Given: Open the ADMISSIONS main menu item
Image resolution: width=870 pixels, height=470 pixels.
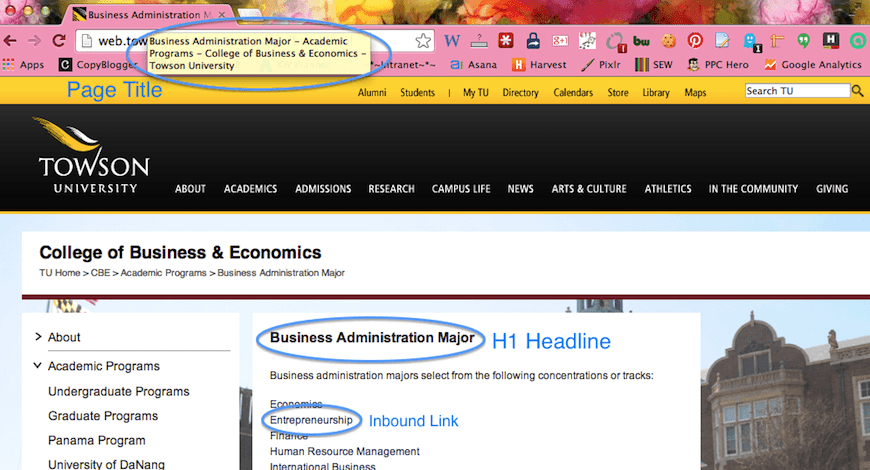Looking at the screenshot, I should coord(323,189).
